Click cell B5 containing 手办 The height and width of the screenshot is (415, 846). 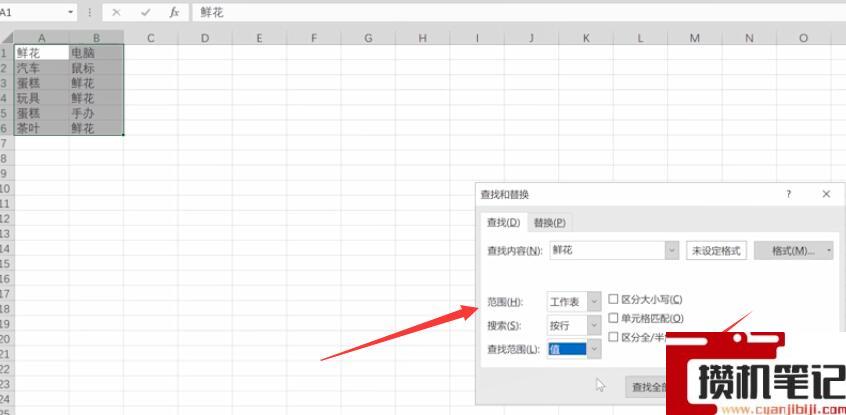pos(96,113)
